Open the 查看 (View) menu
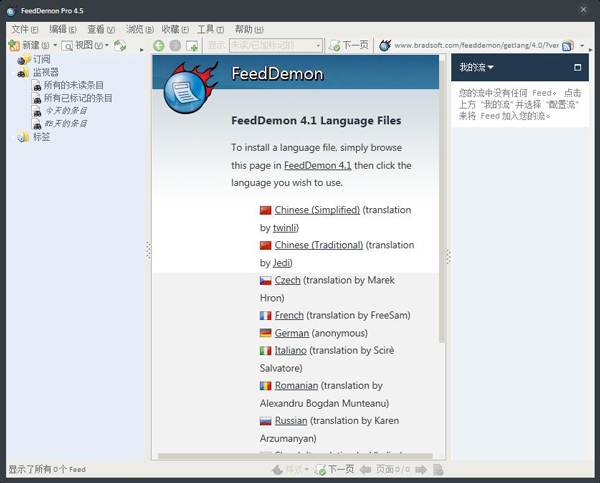The height and width of the screenshot is (483, 600). point(101,29)
